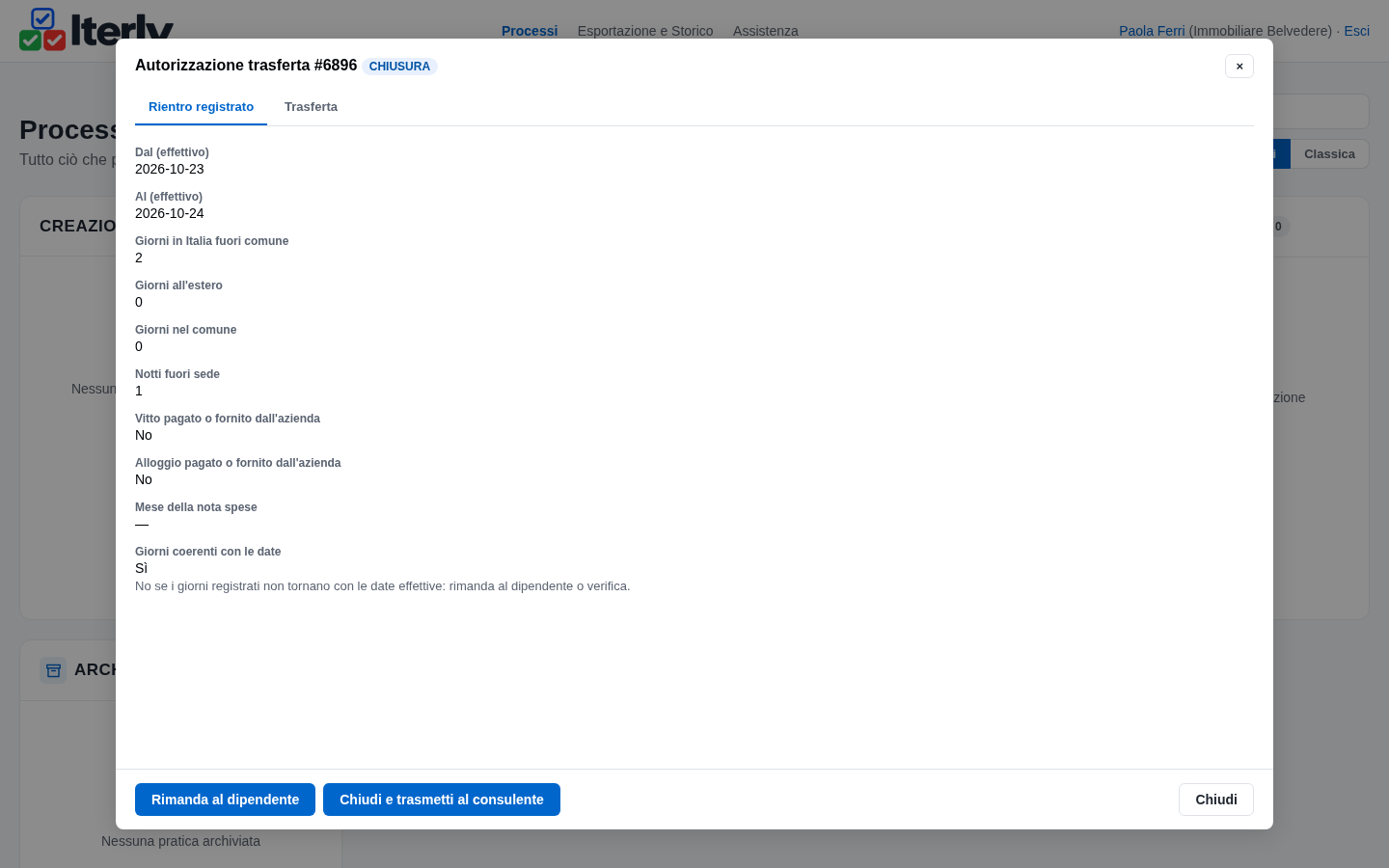Click the CHIUSURA status badge
Image resolution: width=1389 pixels, height=868 pixels.
pyautogui.click(x=399, y=67)
